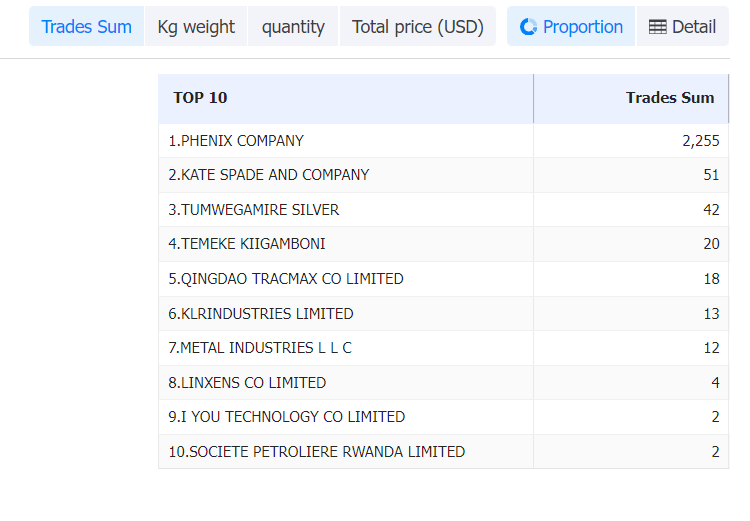Select TUMWEGAMIRE SILVER in the list
750x521 pixels.
(x=254, y=210)
